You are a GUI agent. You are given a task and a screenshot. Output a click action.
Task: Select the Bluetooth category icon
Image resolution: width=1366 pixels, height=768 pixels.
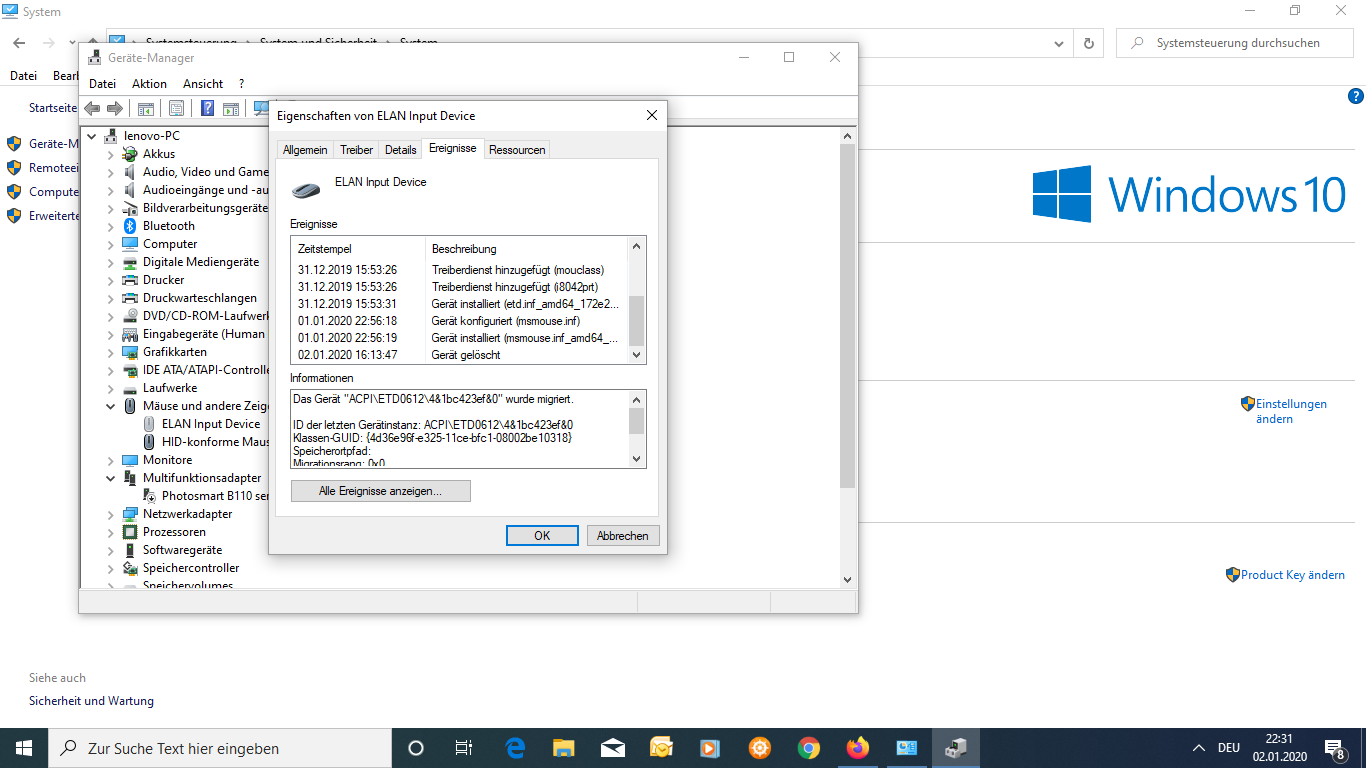point(130,226)
